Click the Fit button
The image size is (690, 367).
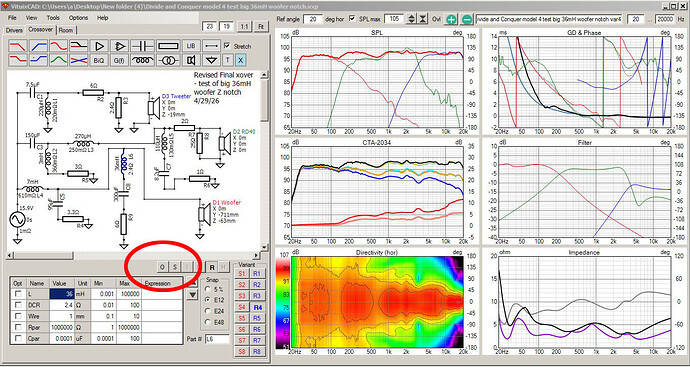[261, 27]
